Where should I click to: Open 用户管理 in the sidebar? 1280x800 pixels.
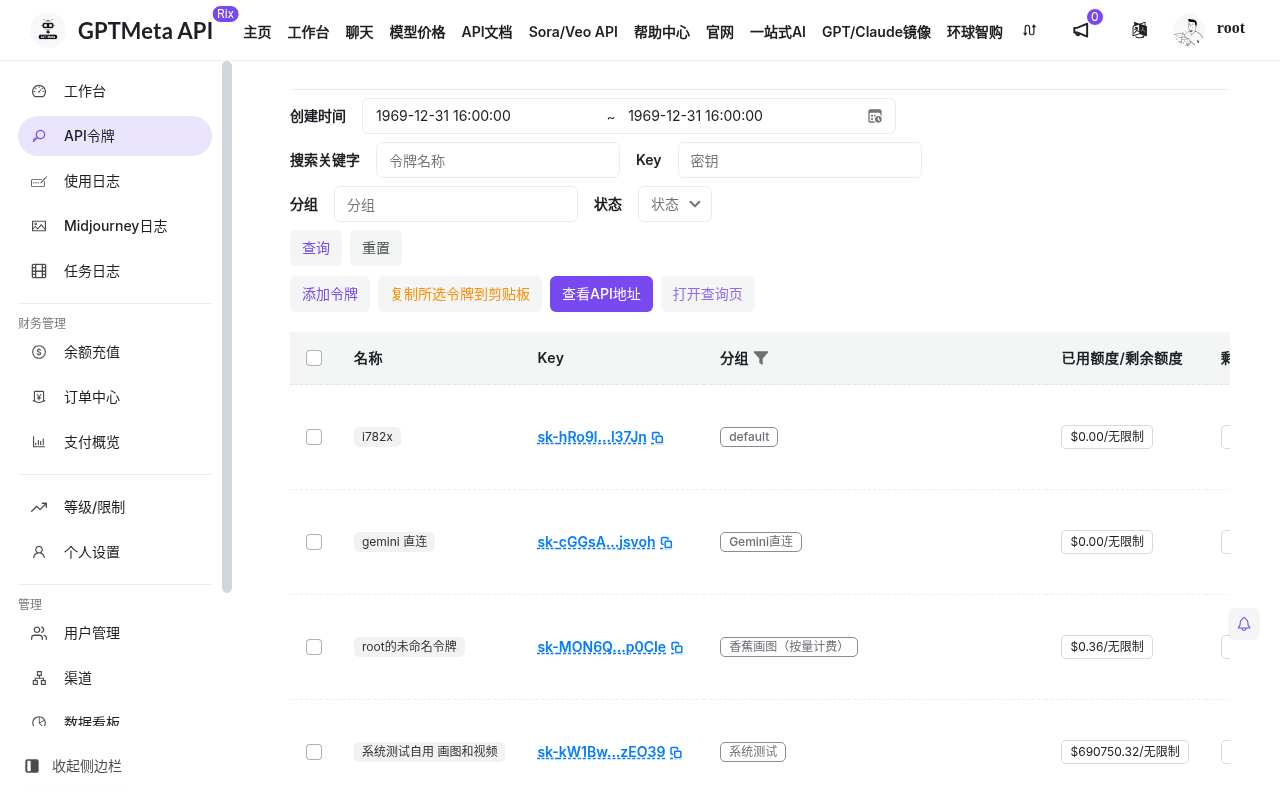(x=115, y=633)
